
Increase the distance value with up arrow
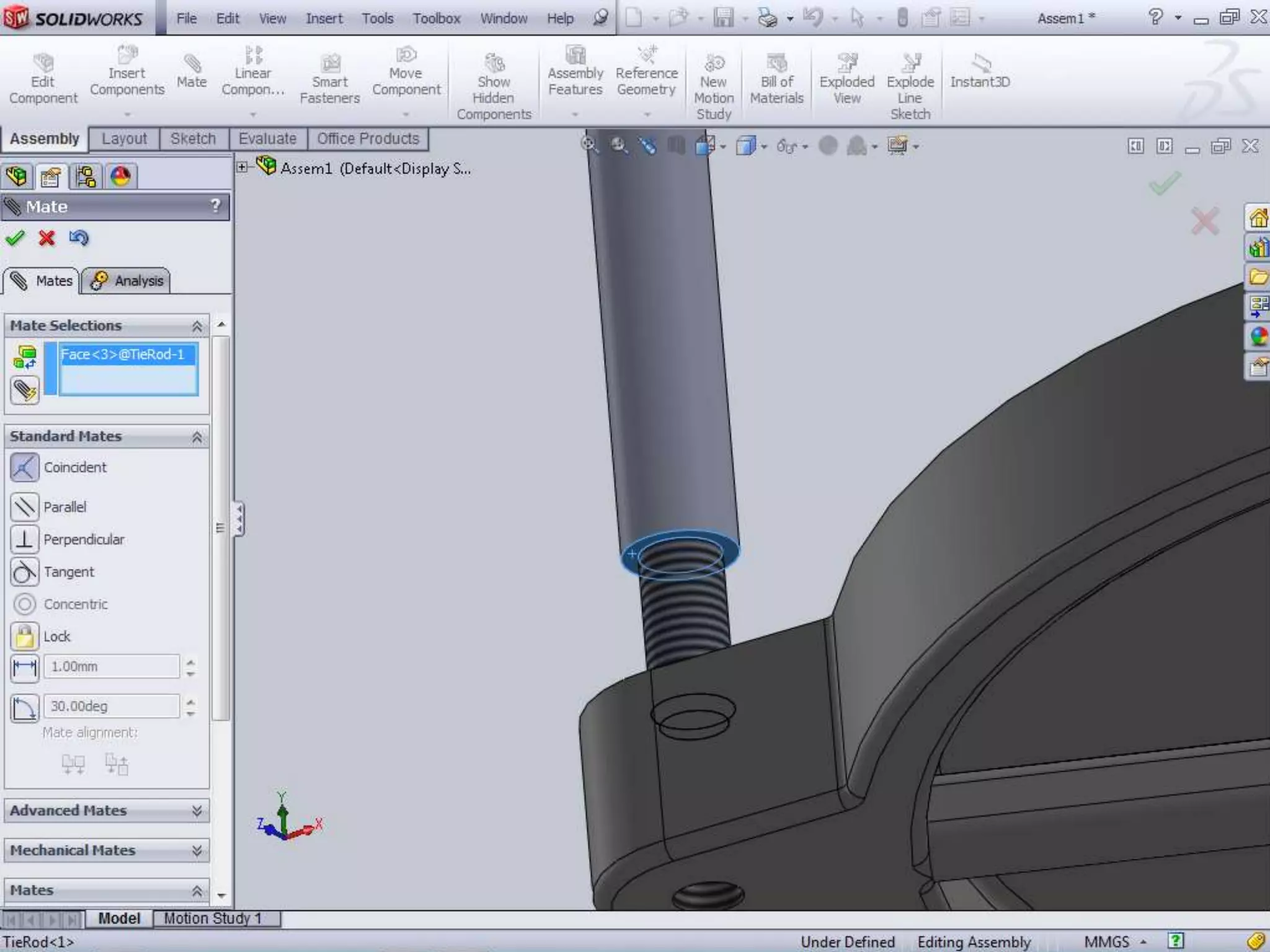point(191,661)
